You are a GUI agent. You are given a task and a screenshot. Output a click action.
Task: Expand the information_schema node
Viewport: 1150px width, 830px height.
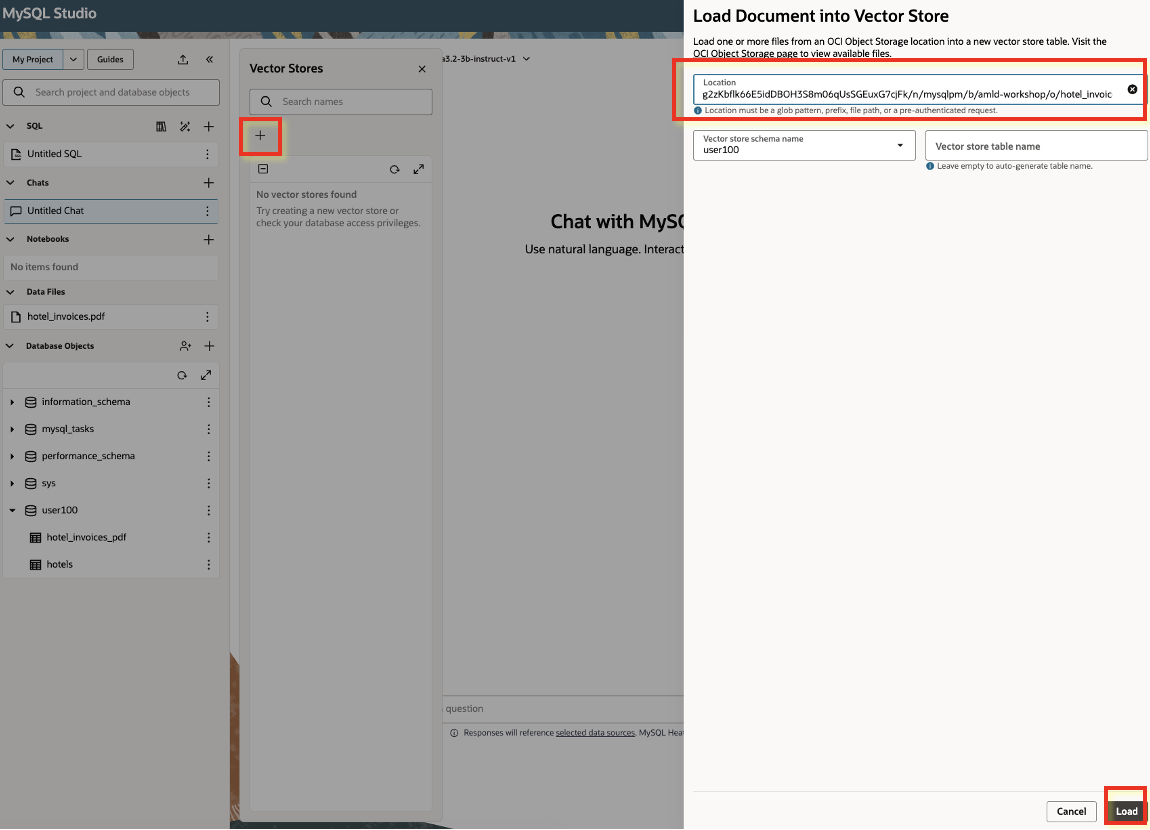tap(12, 403)
